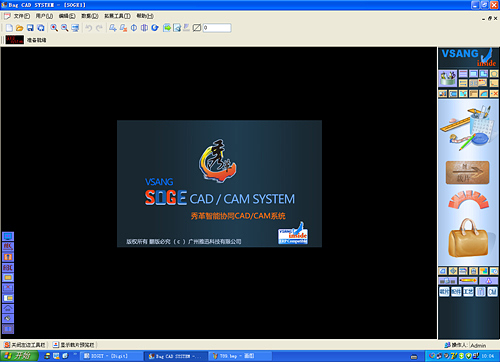
Task: Click the 显示裁片预览栏 button in the status bar
Action: coord(74,345)
